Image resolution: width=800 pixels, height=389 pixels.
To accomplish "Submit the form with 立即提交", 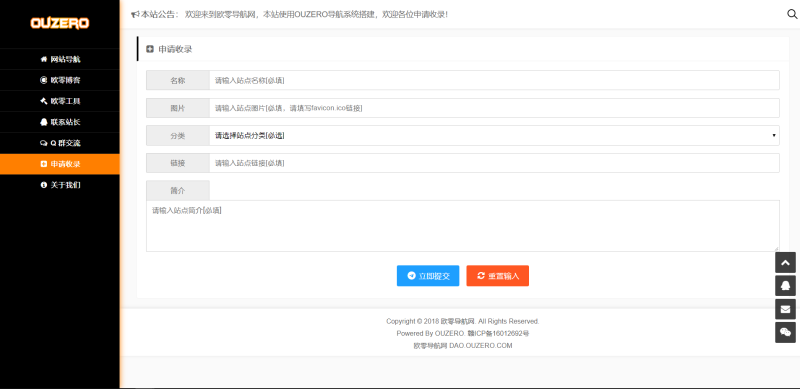I will point(428,276).
